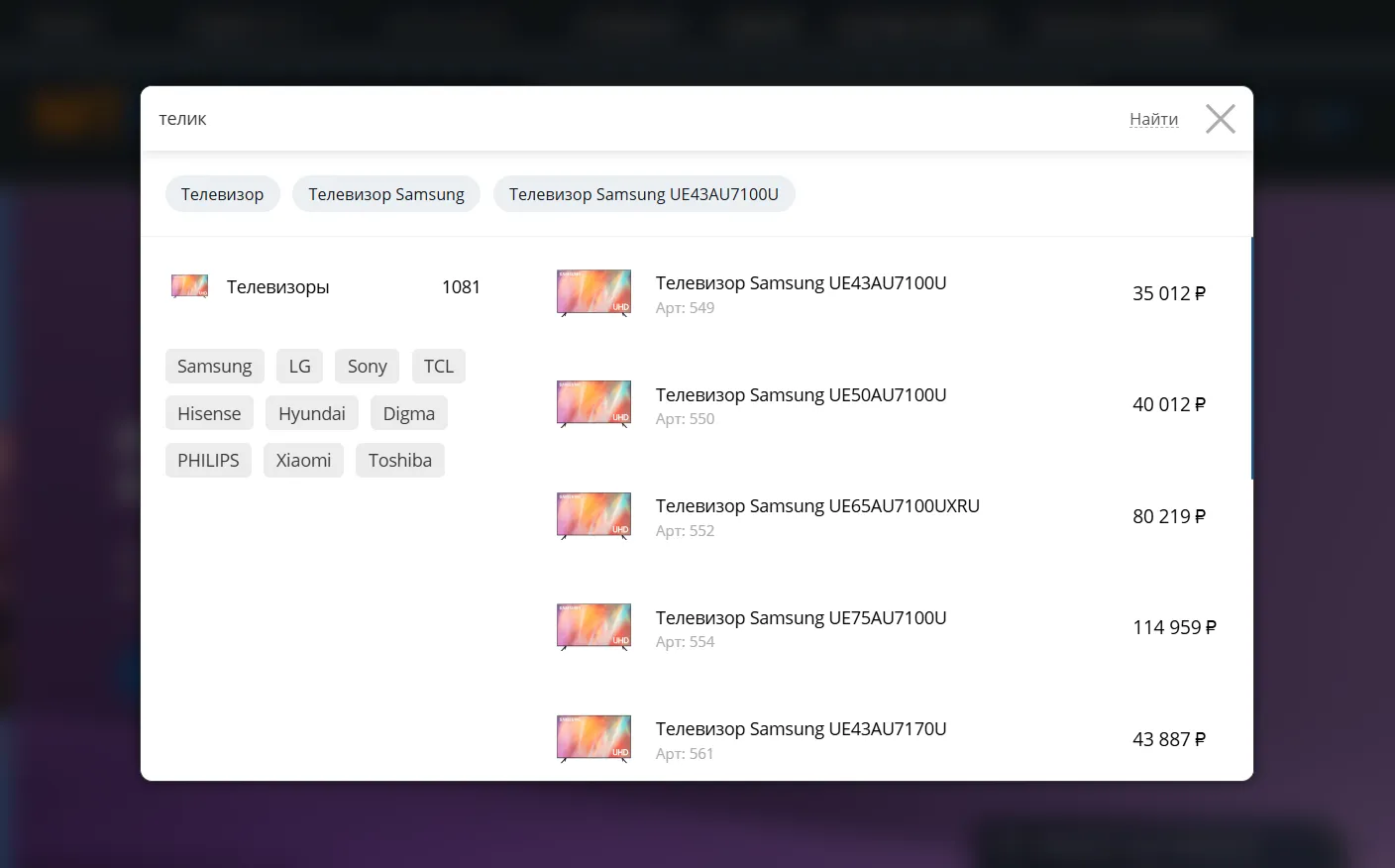Click thumbnail of Samsung UE50AU7100U TV
The height and width of the screenshot is (868, 1395).
(x=593, y=403)
